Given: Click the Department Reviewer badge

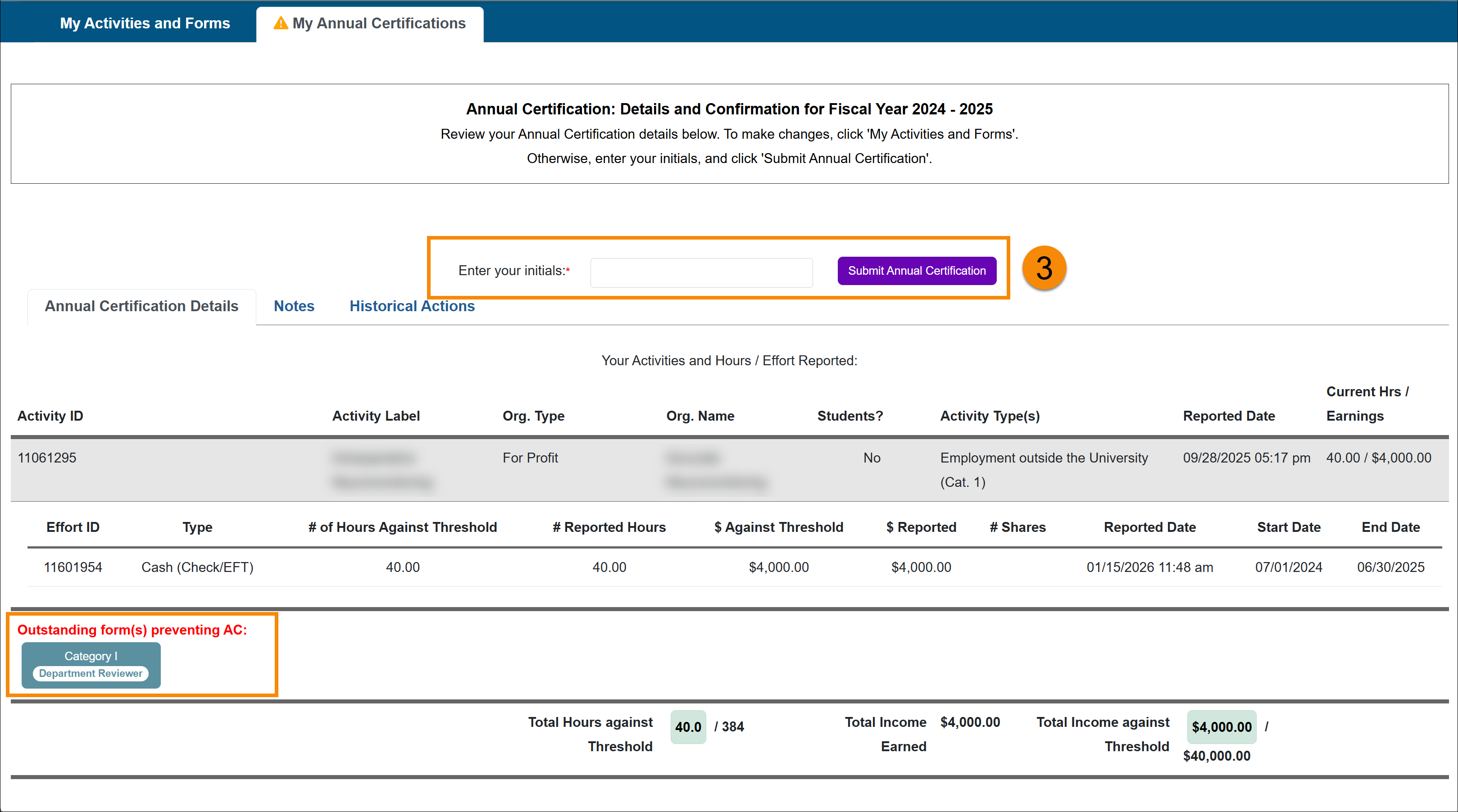Looking at the screenshot, I should click(91, 673).
